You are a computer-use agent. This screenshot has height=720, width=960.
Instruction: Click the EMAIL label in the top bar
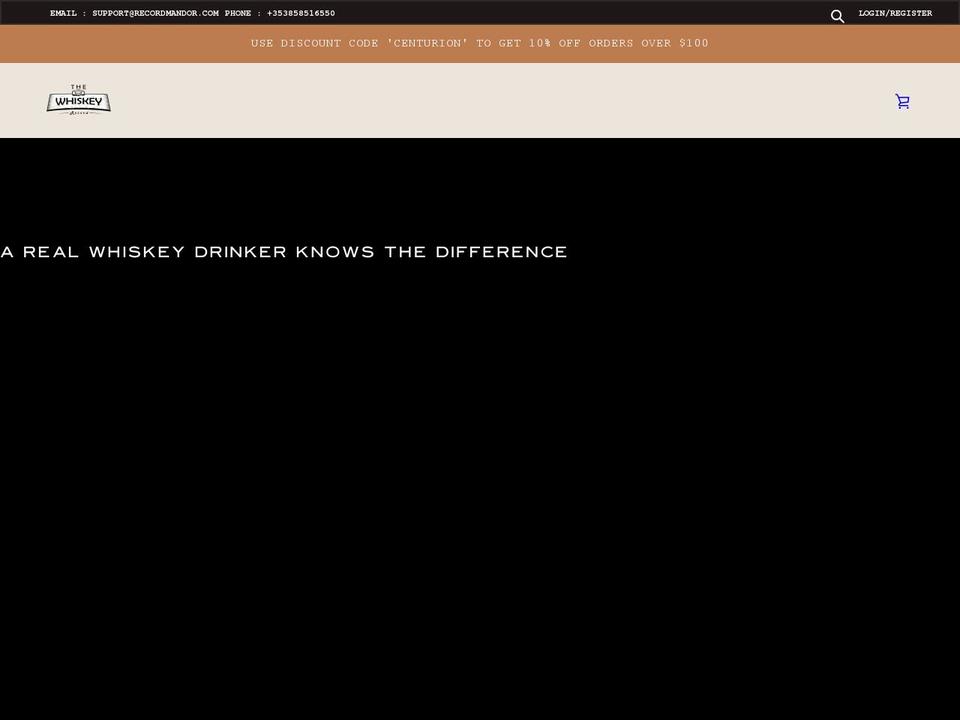[62, 13]
